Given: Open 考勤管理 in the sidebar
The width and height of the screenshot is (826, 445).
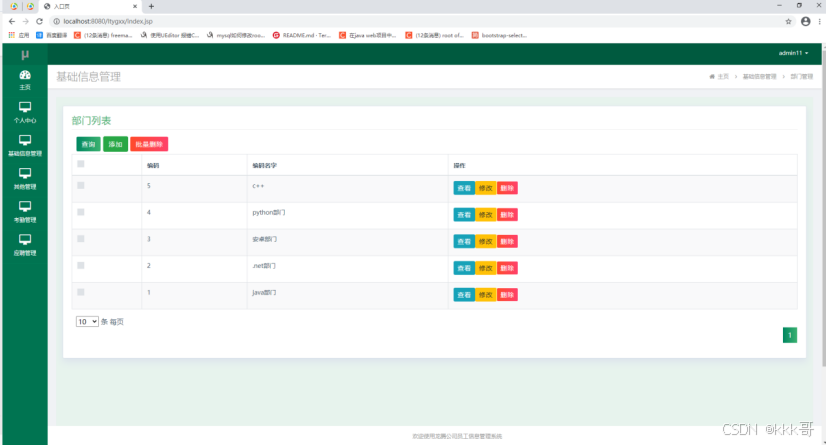Looking at the screenshot, I should [25, 212].
